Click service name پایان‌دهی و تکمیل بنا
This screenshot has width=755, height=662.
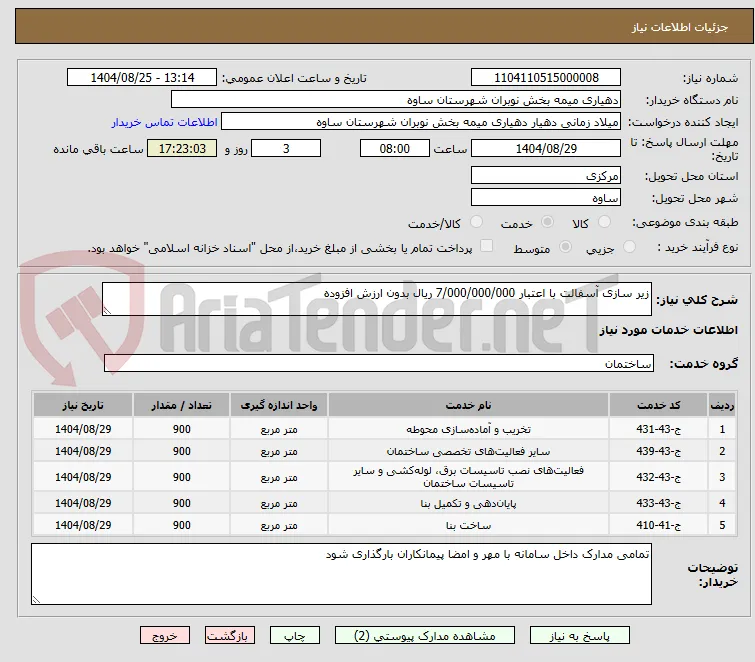pyautogui.click(x=469, y=503)
